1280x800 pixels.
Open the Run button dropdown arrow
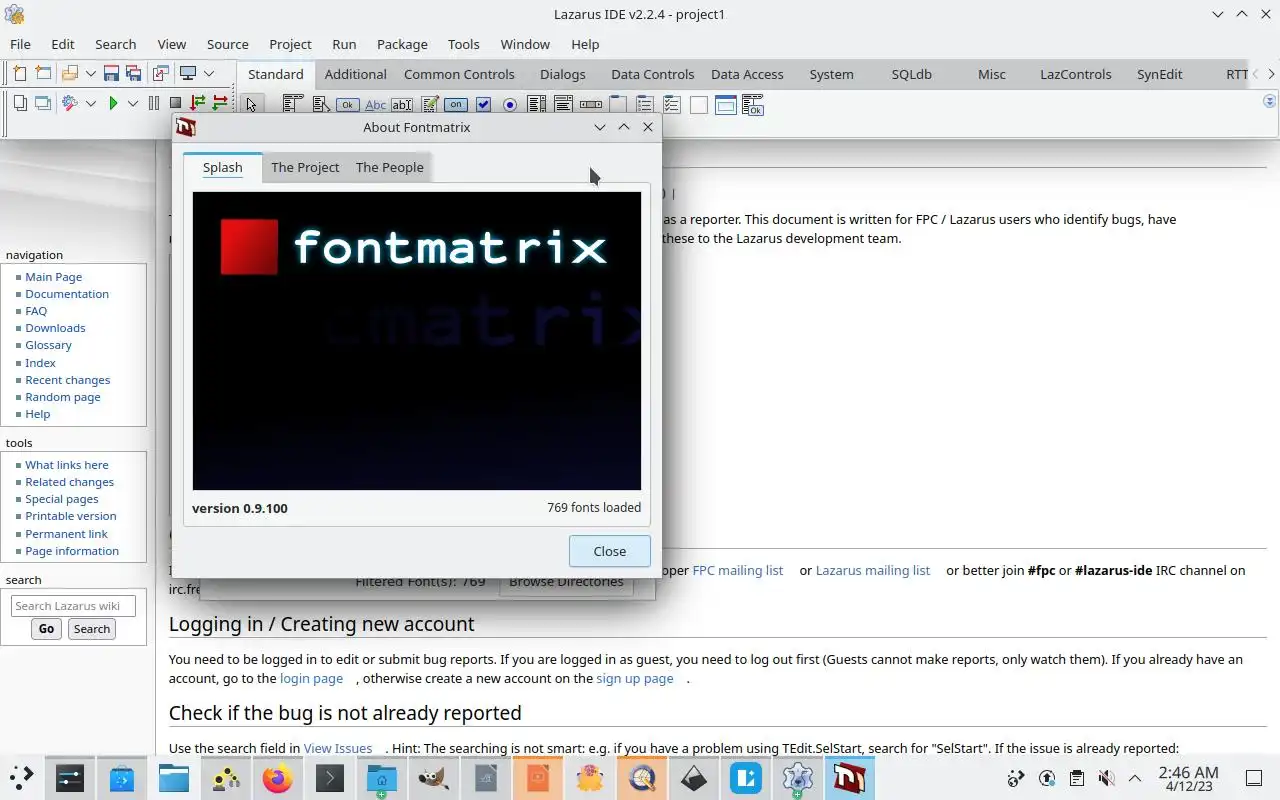pyautogui.click(x=132, y=103)
